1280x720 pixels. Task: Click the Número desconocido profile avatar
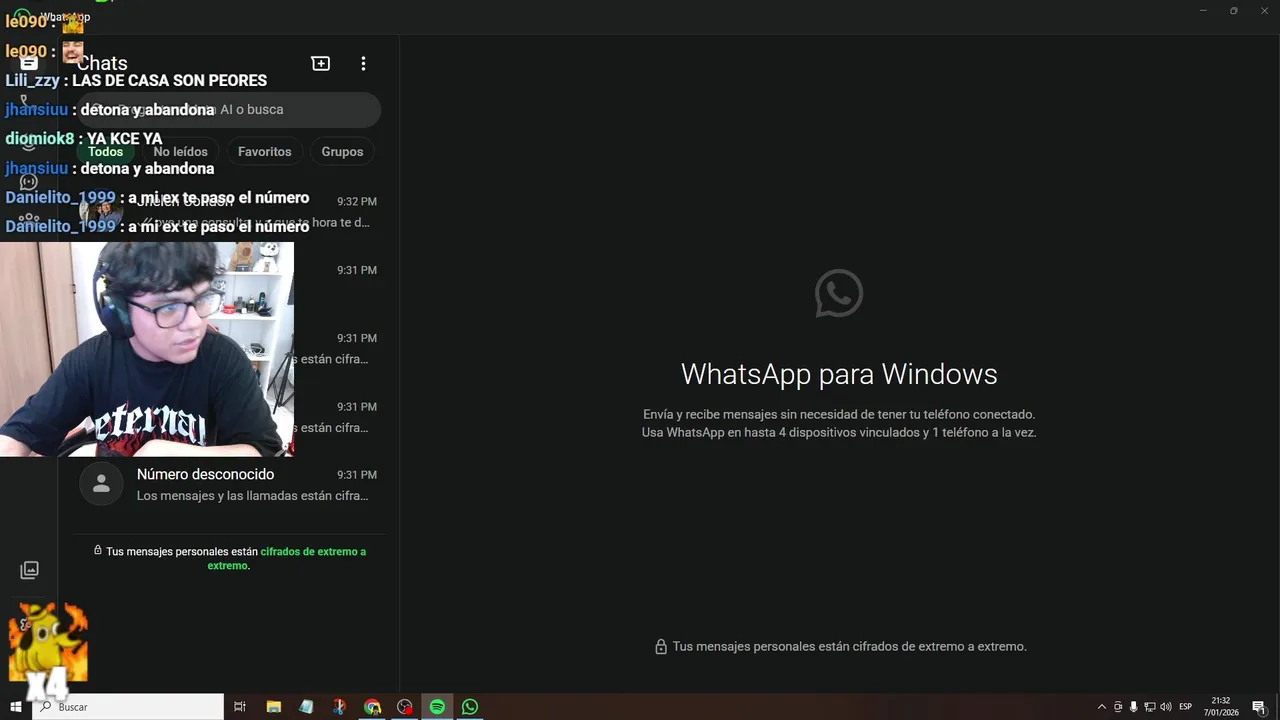(x=101, y=484)
